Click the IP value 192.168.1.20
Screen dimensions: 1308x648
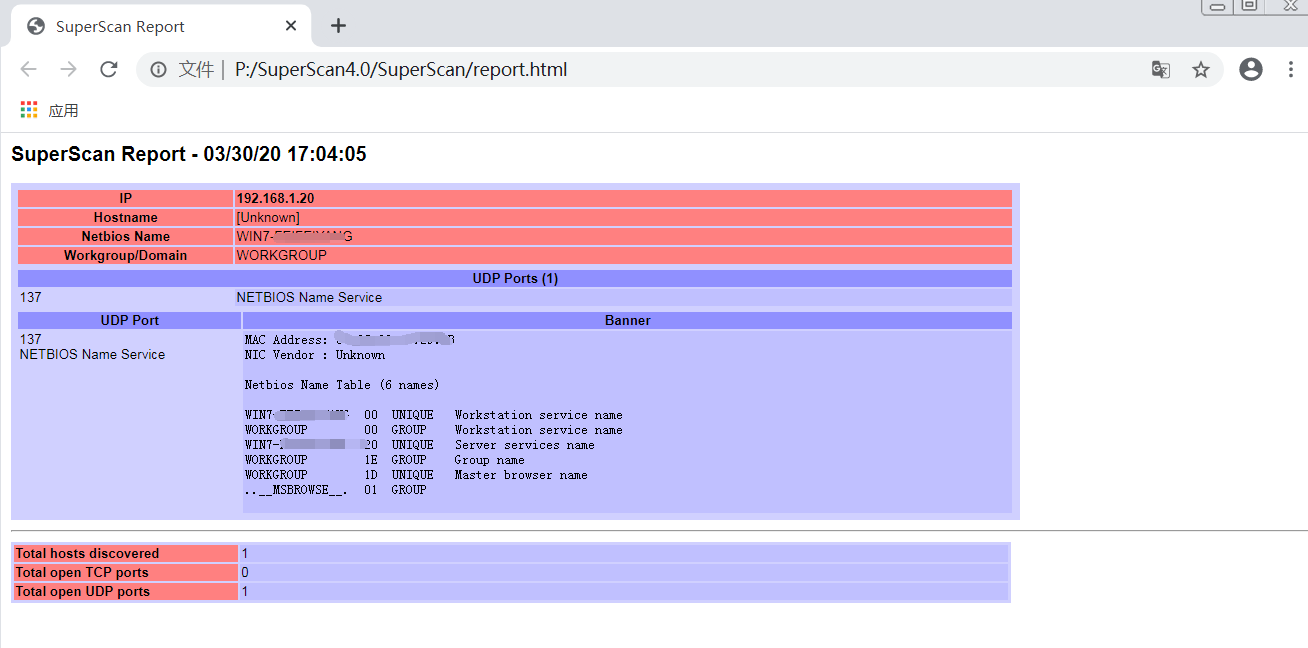point(275,199)
